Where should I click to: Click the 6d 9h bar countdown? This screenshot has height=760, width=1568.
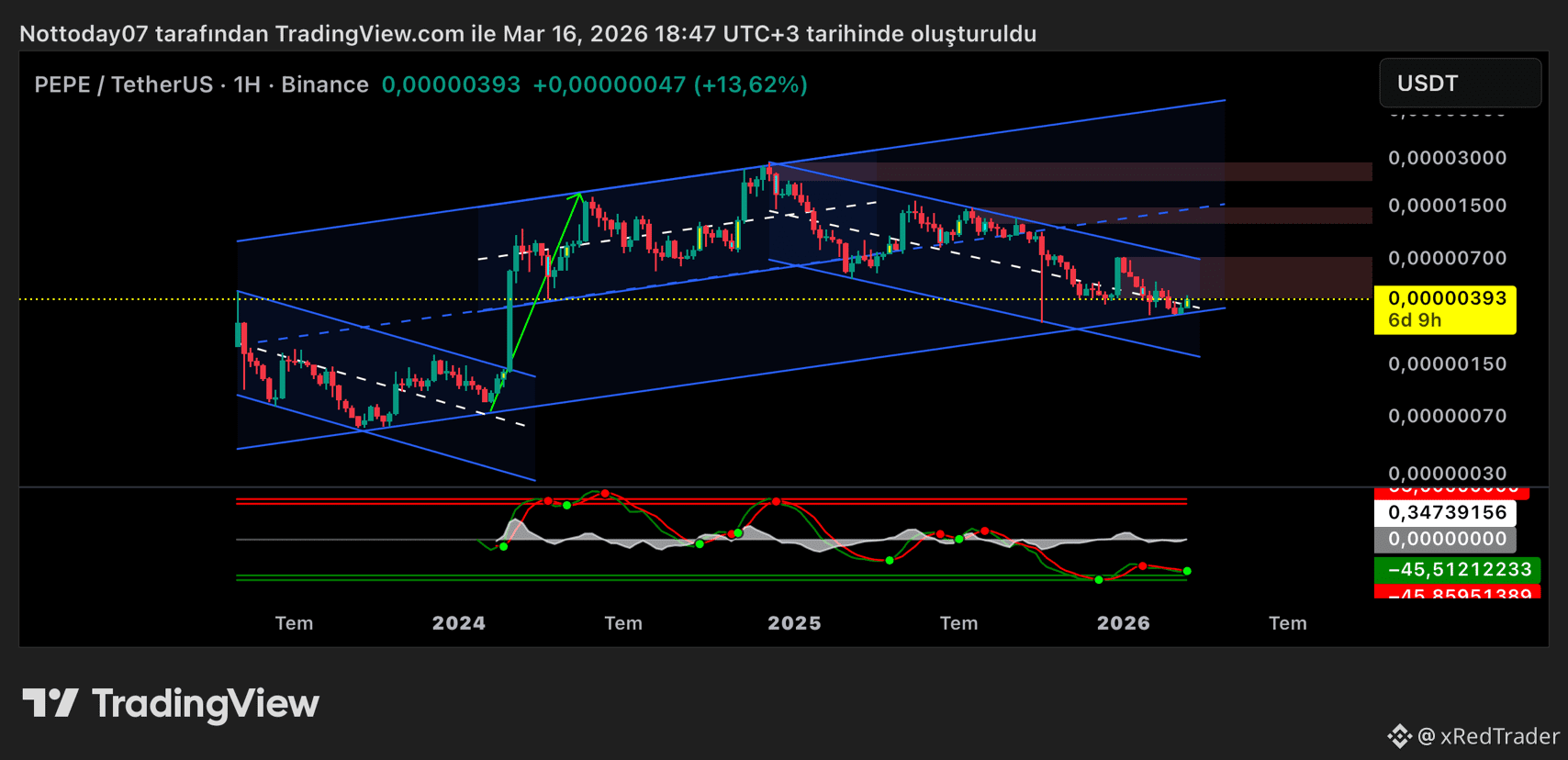pyautogui.click(x=1415, y=320)
